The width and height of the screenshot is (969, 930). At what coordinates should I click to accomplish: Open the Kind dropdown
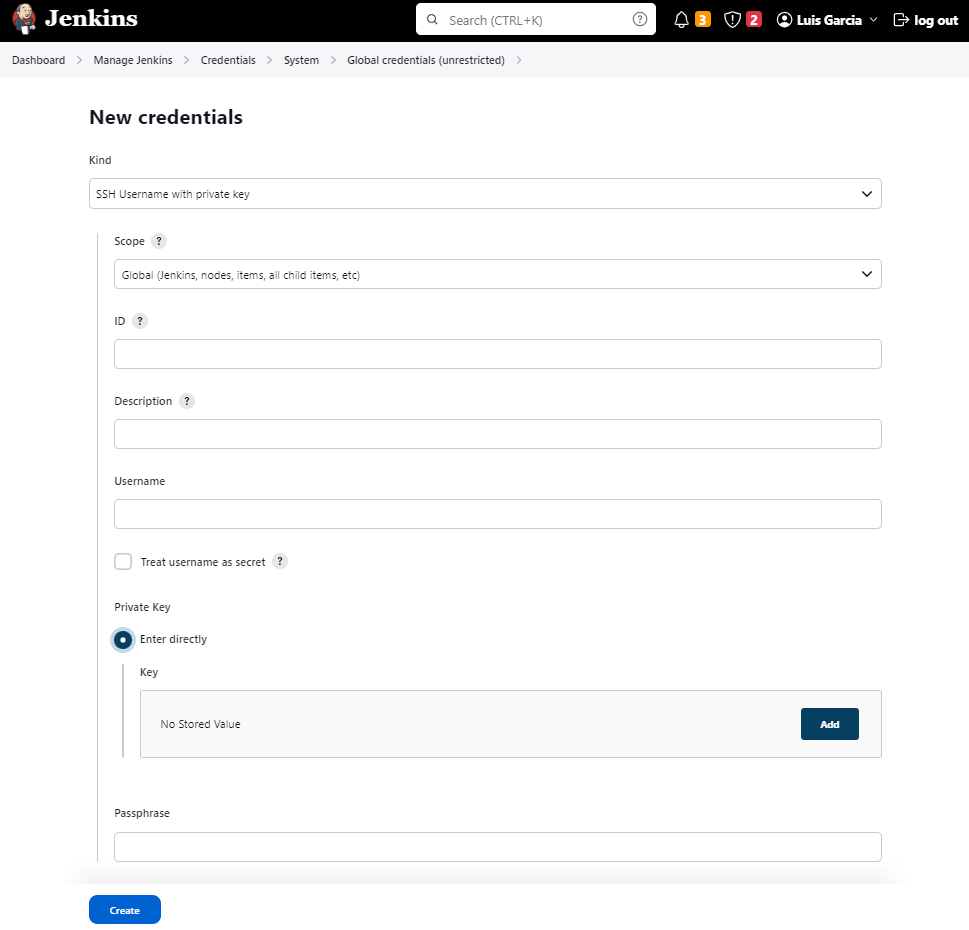485,194
